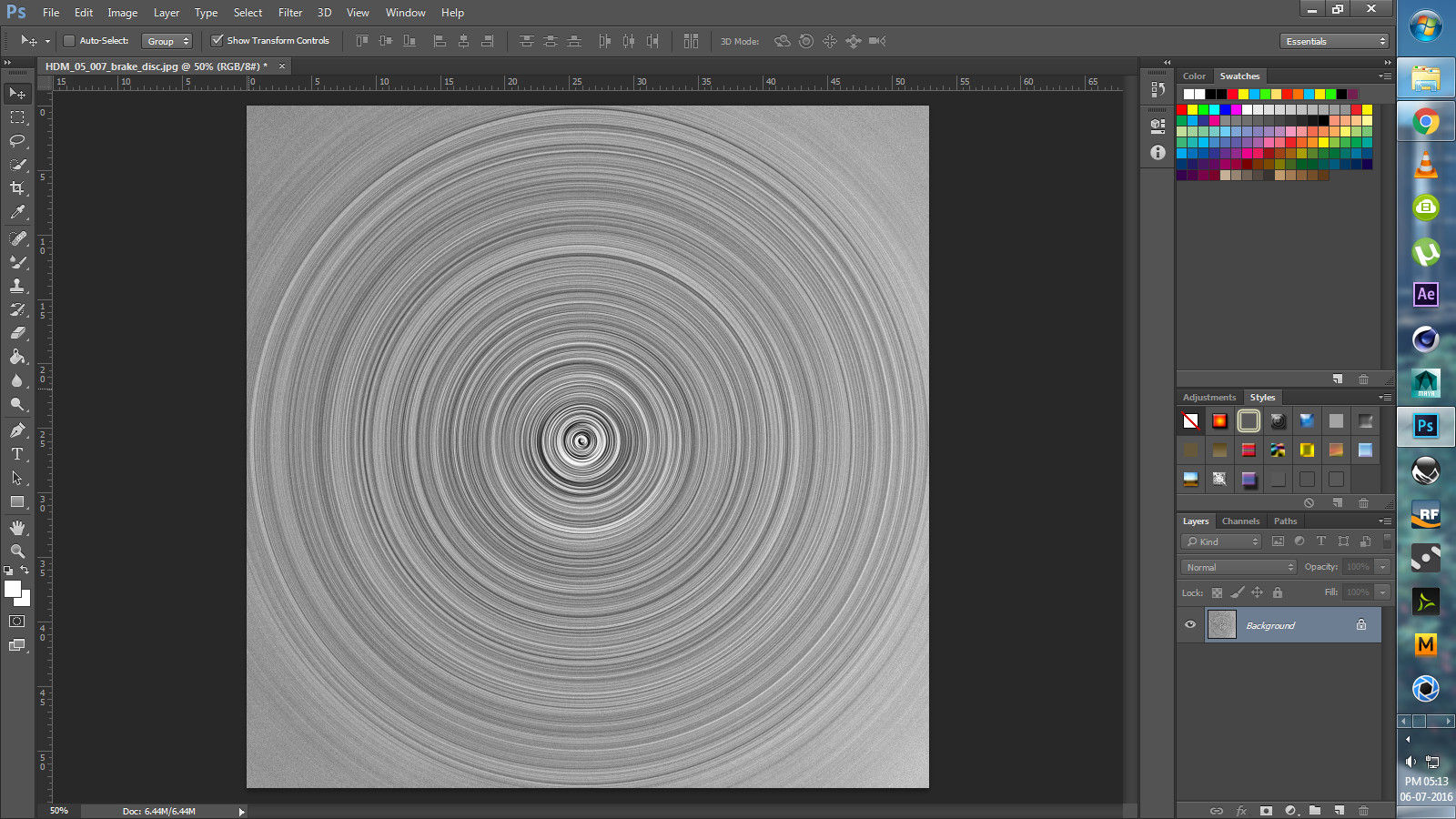The width and height of the screenshot is (1456, 819).
Task: Select the Brush tool
Action: (x=17, y=262)
